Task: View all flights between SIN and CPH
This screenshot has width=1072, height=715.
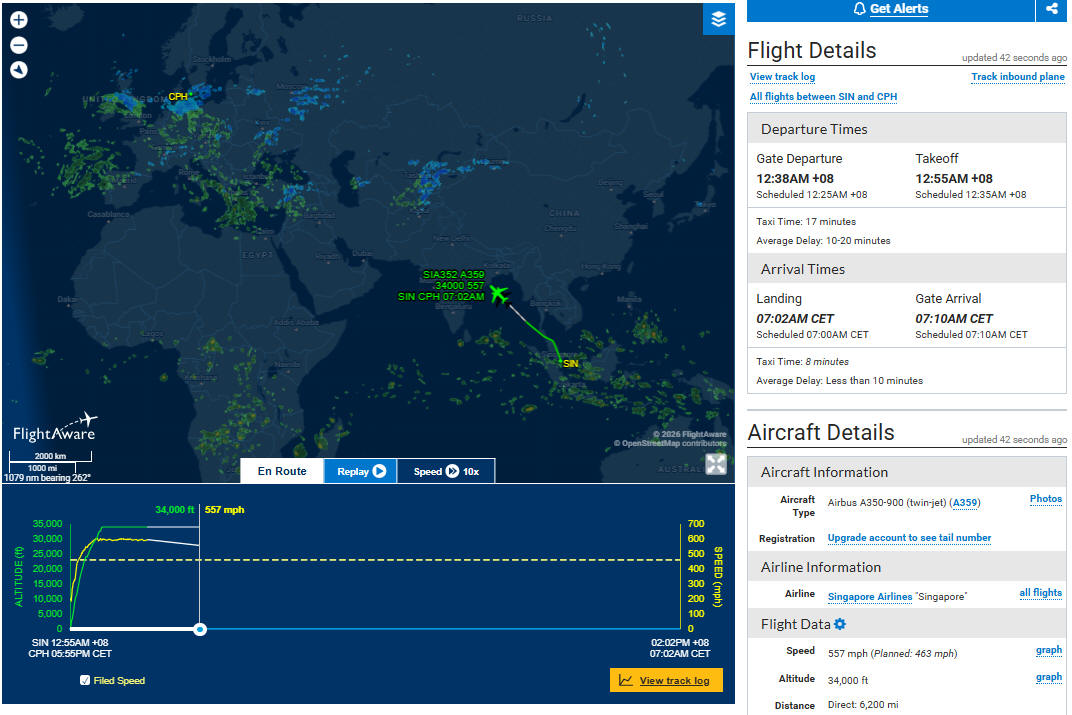Action: coord(823,97)
